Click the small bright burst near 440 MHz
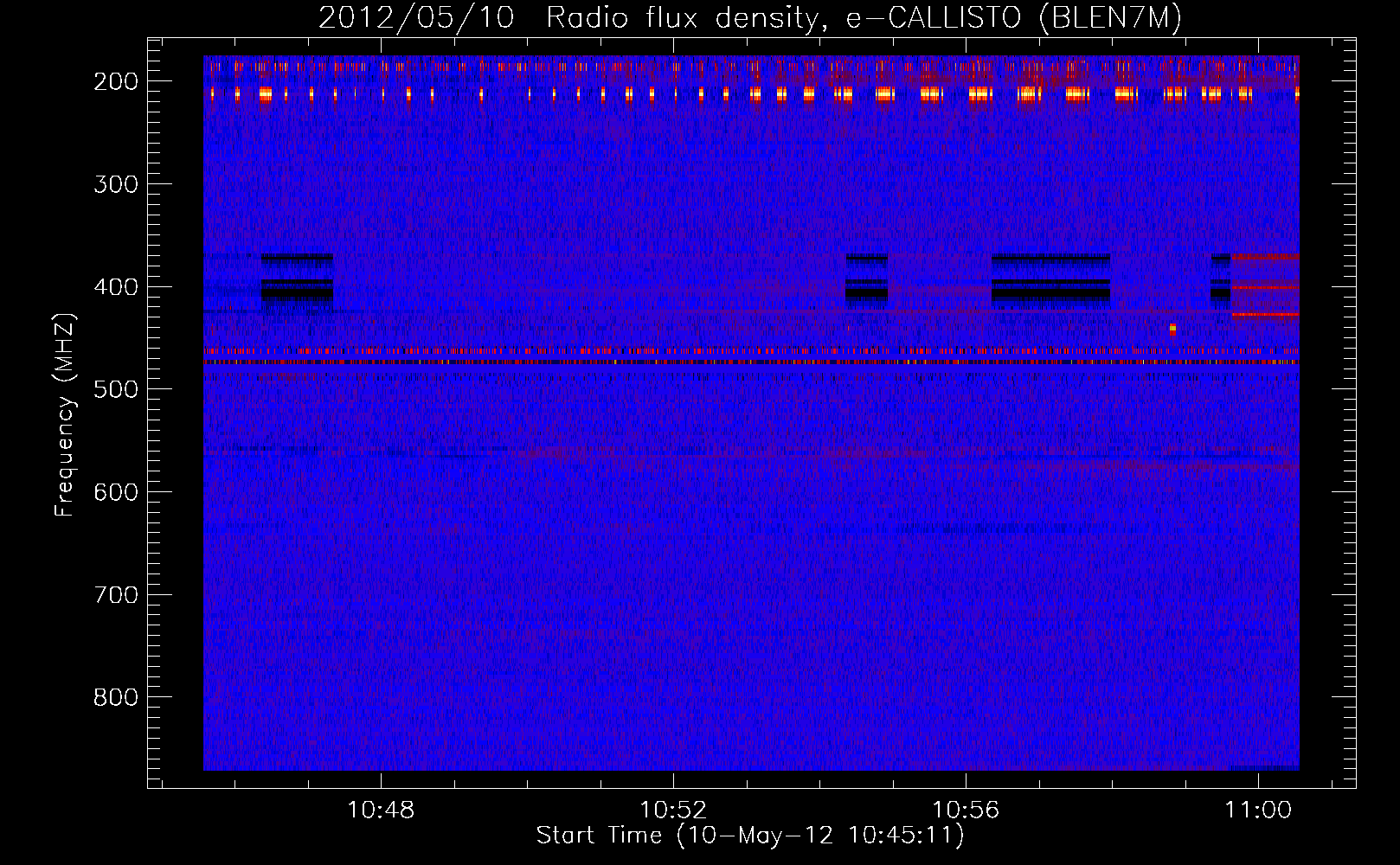The width and height of the screenshot is (1400, 865). [x=1172, y=329]
